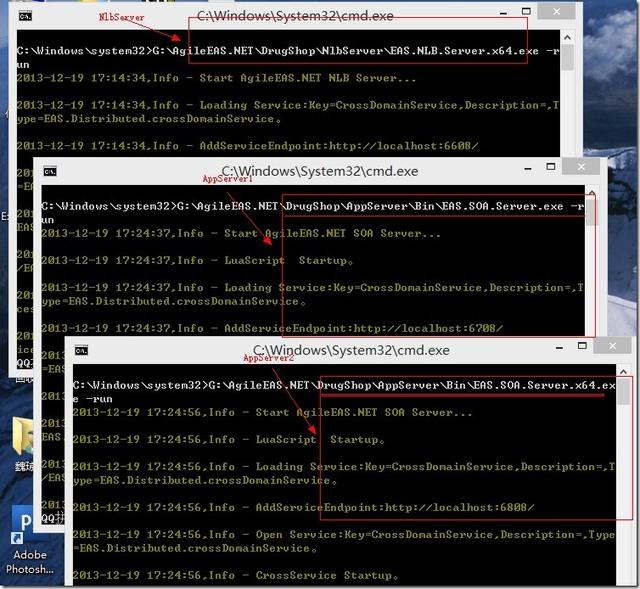Minimize the AppServer1 cmd window

click(528, 168)
